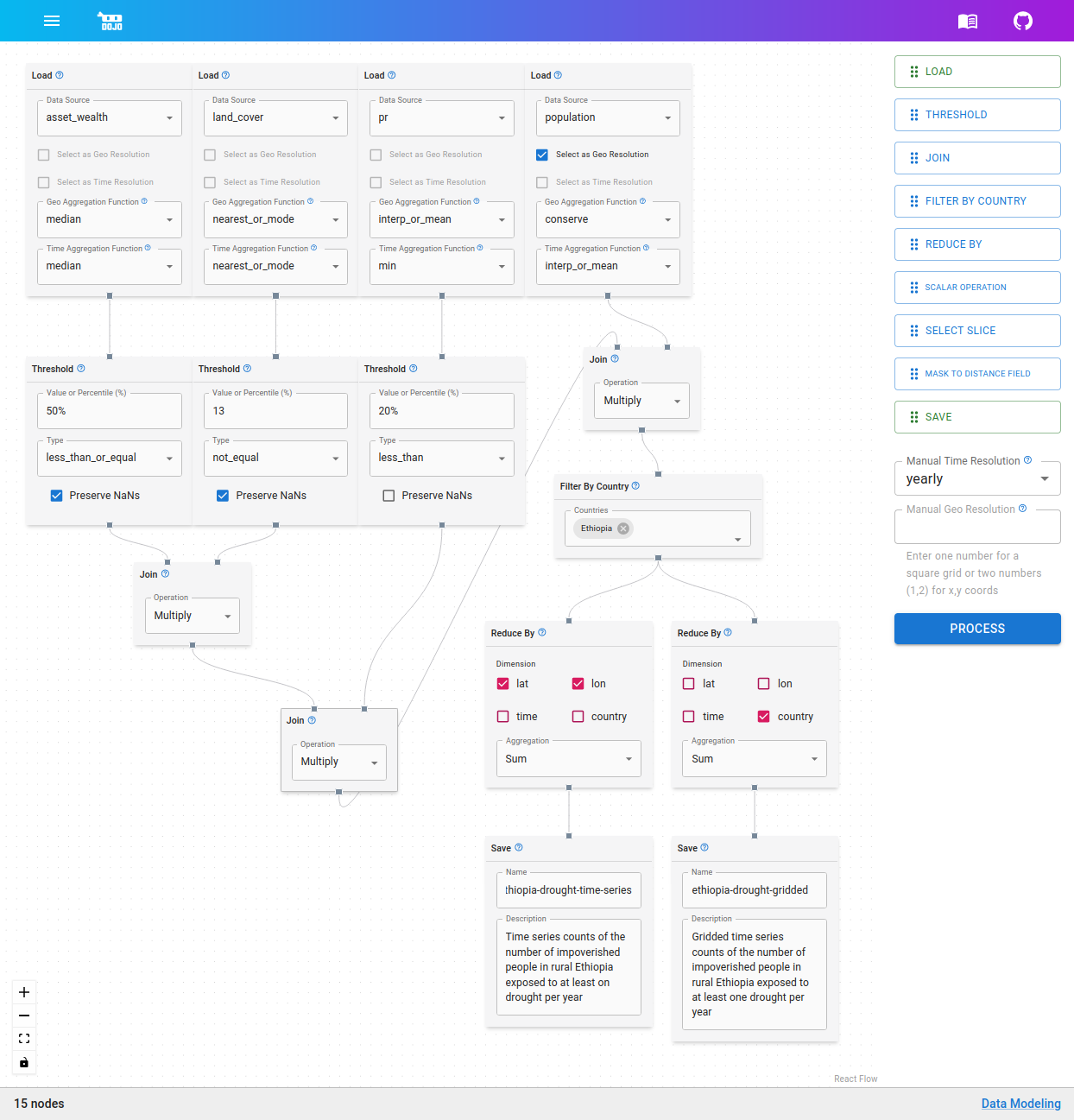Click zoom out canvas control
The height and width of the screenshot is (1120, 1074).
pos(24,1016)
